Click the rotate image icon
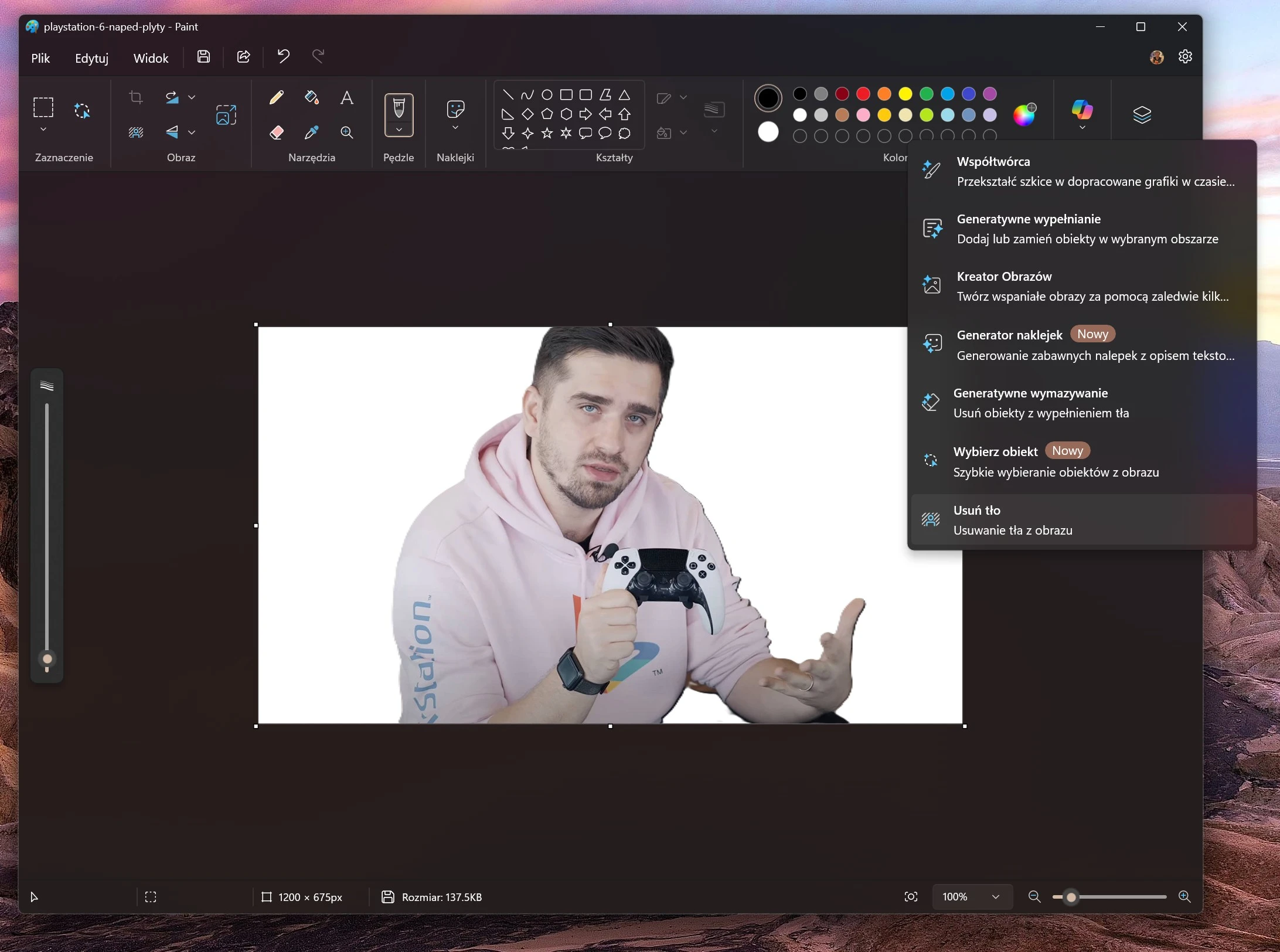The height and width of the screenshot is (952, 1280). pyautogui.click(x=172, y=97)
